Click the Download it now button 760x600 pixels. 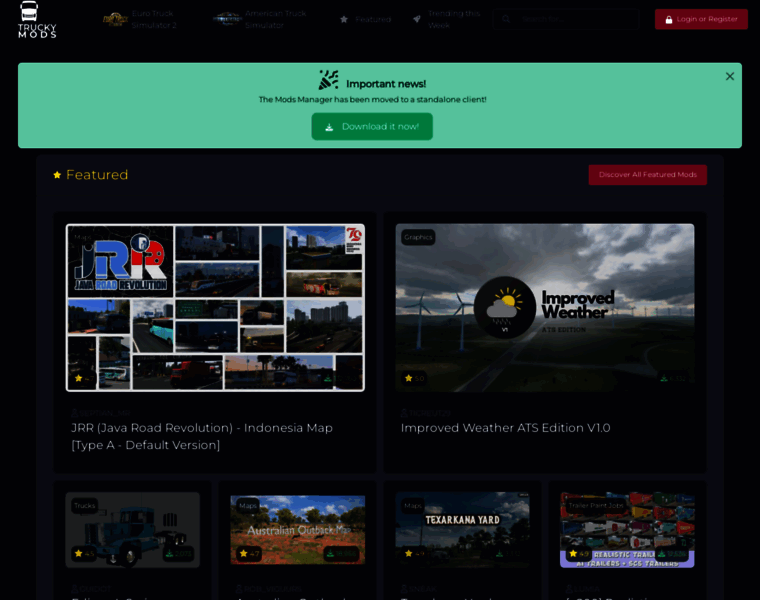372,127
